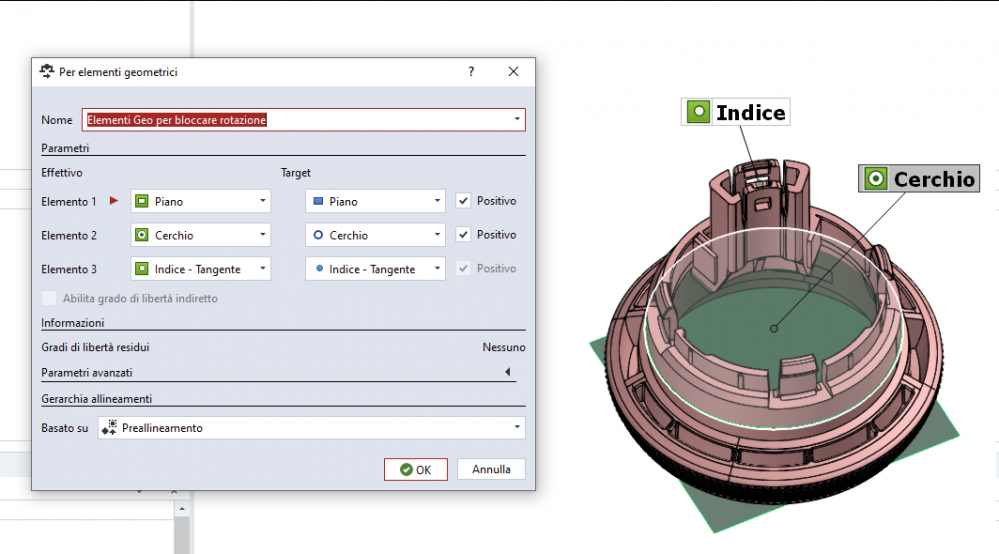The height and width of the screenshot is (554, 999).
Task: Click the red arrow marker beside Elemento 1
Action: tap(114, 201)
